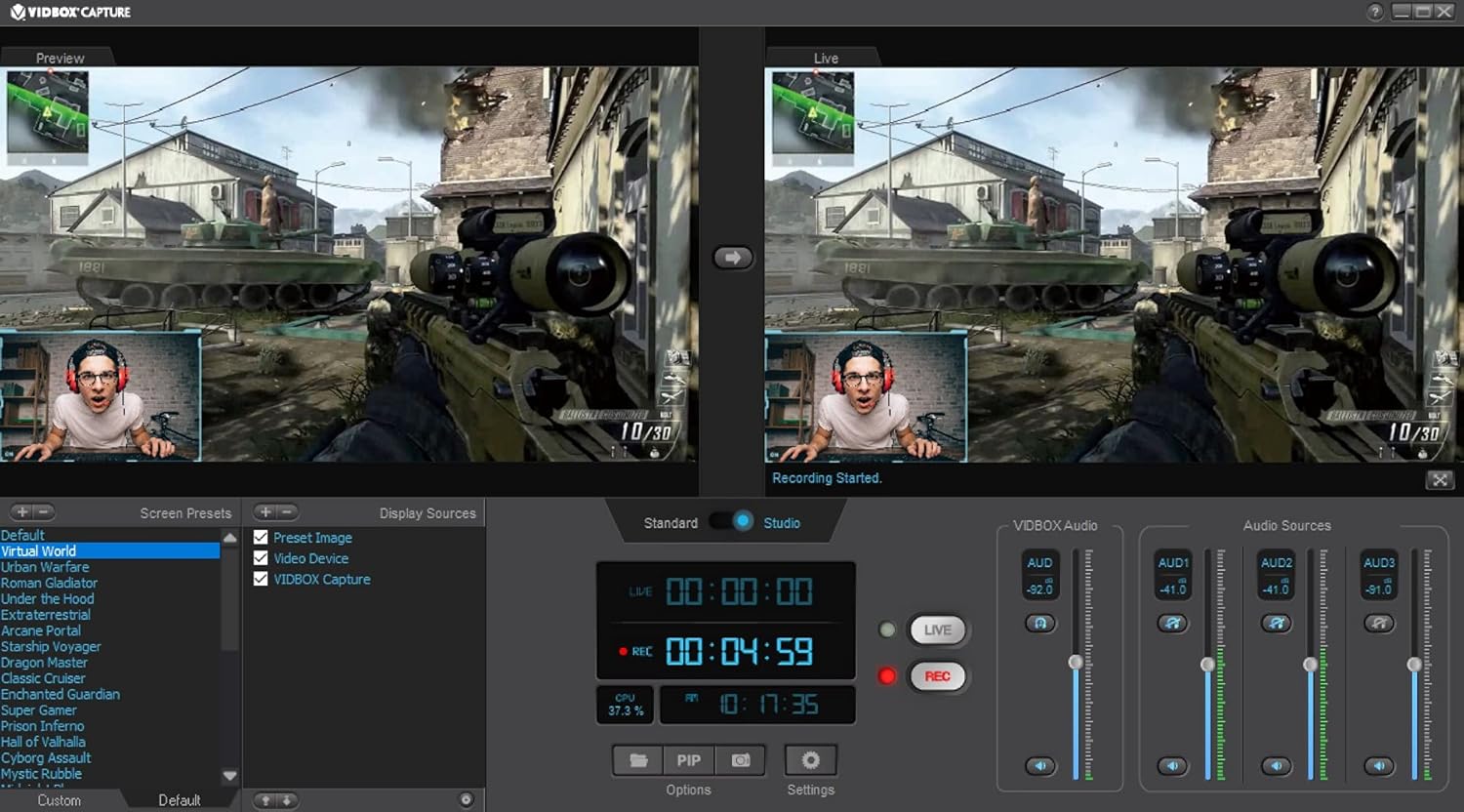Image resolution: width=1464 pixels, height=812 pixels.
Task: Open the PIP options button
Action: (689, 760)
